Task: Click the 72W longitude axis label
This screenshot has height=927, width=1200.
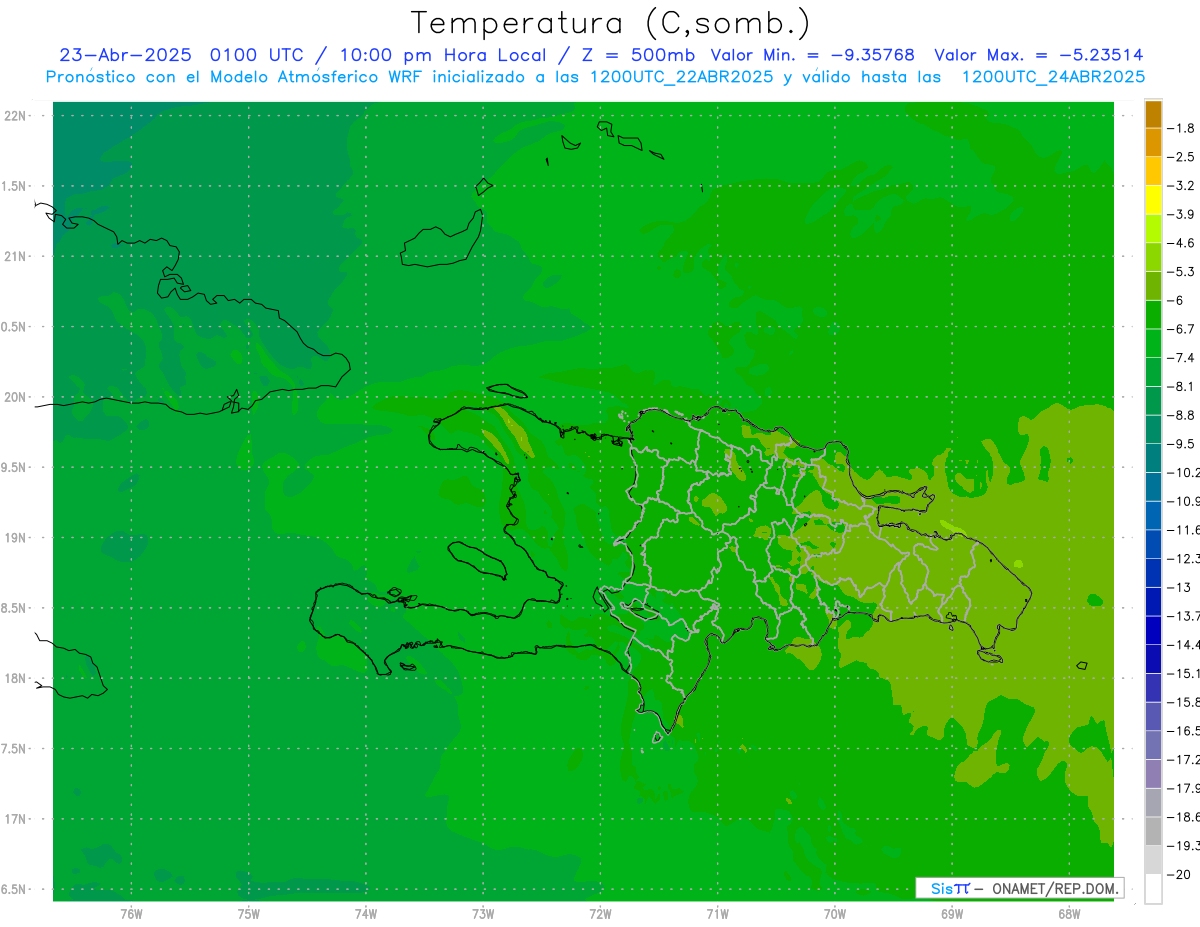Action: coord(600,914)
